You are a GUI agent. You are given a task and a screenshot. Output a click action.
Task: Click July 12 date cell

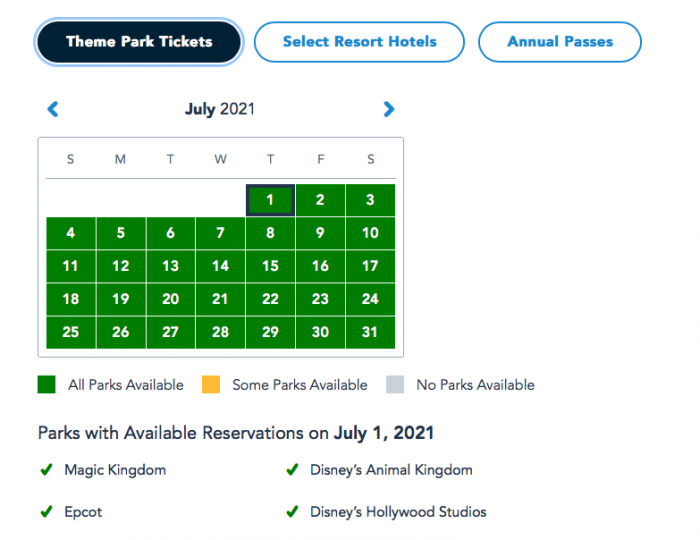click(120, 266)
